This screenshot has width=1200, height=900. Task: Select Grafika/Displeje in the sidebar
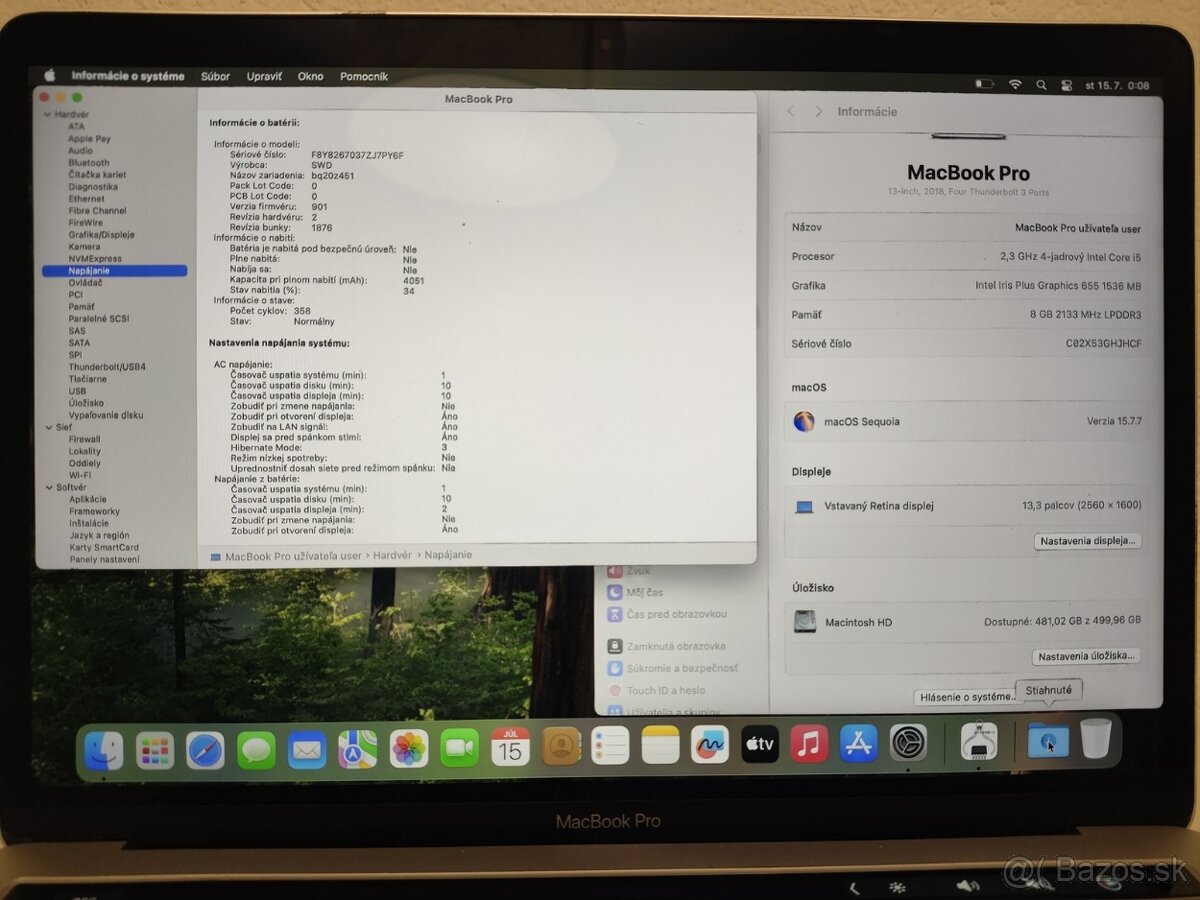click(x=101, y=234)
